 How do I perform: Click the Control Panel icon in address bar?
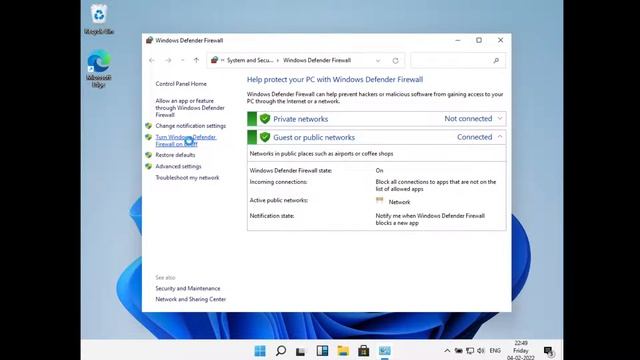point(214,60)
